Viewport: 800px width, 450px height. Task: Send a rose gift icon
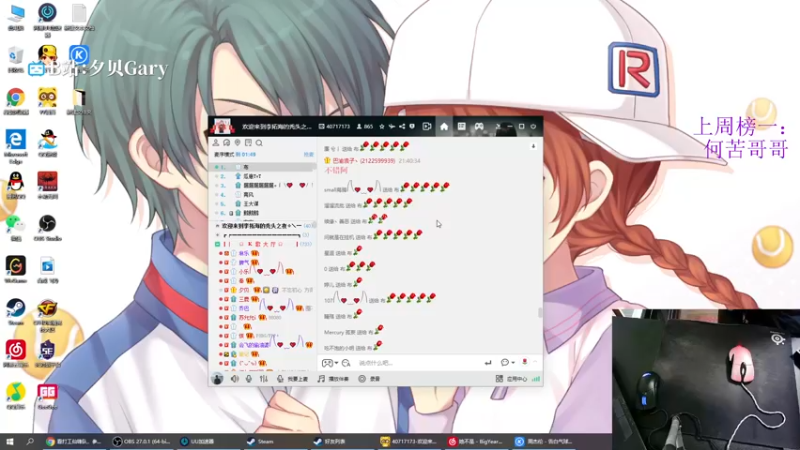(524, 362)
